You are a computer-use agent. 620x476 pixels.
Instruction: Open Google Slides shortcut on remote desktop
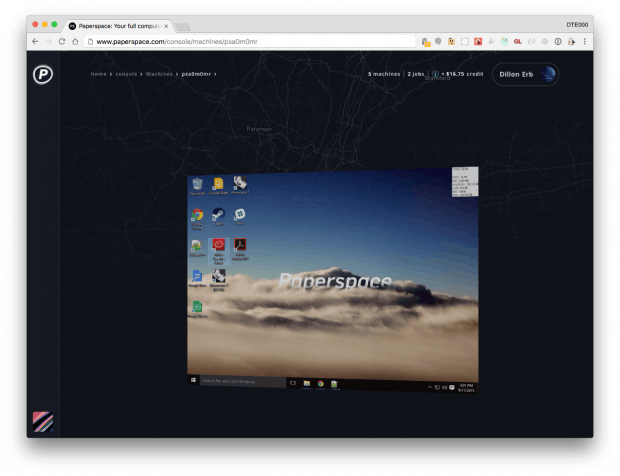pos(218,186)
